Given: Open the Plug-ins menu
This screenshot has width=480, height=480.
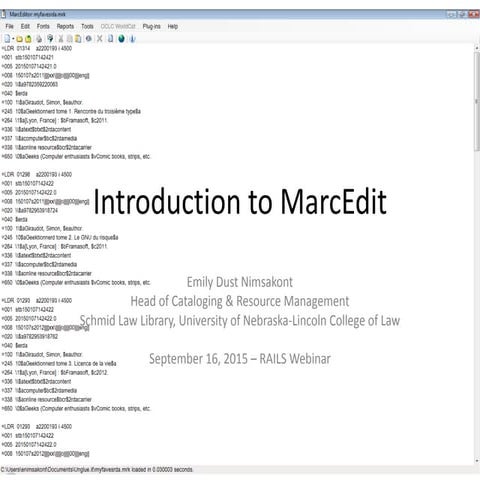Looking at the screenshot, I should pos(152,26).
